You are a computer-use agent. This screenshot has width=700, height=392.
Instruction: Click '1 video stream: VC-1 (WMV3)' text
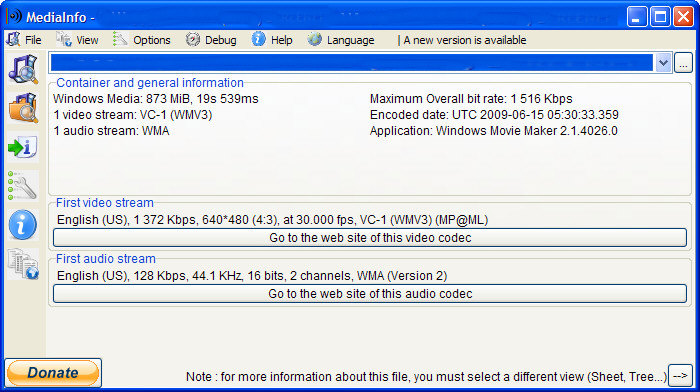(x=133, y=115)
